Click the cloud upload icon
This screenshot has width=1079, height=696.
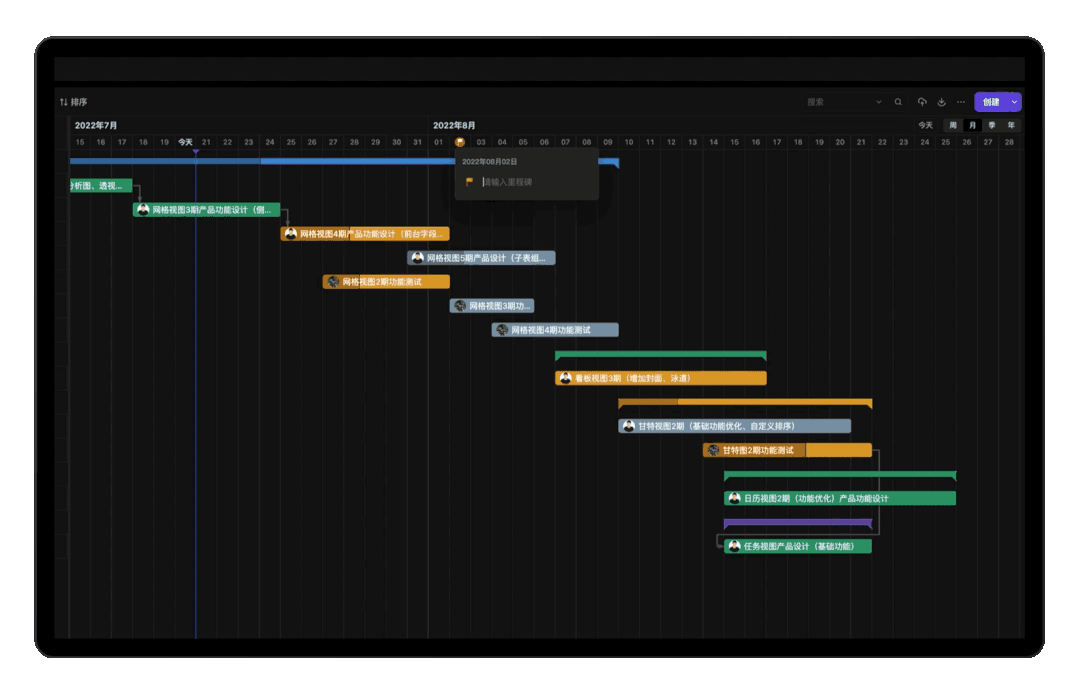pos(922,102)
